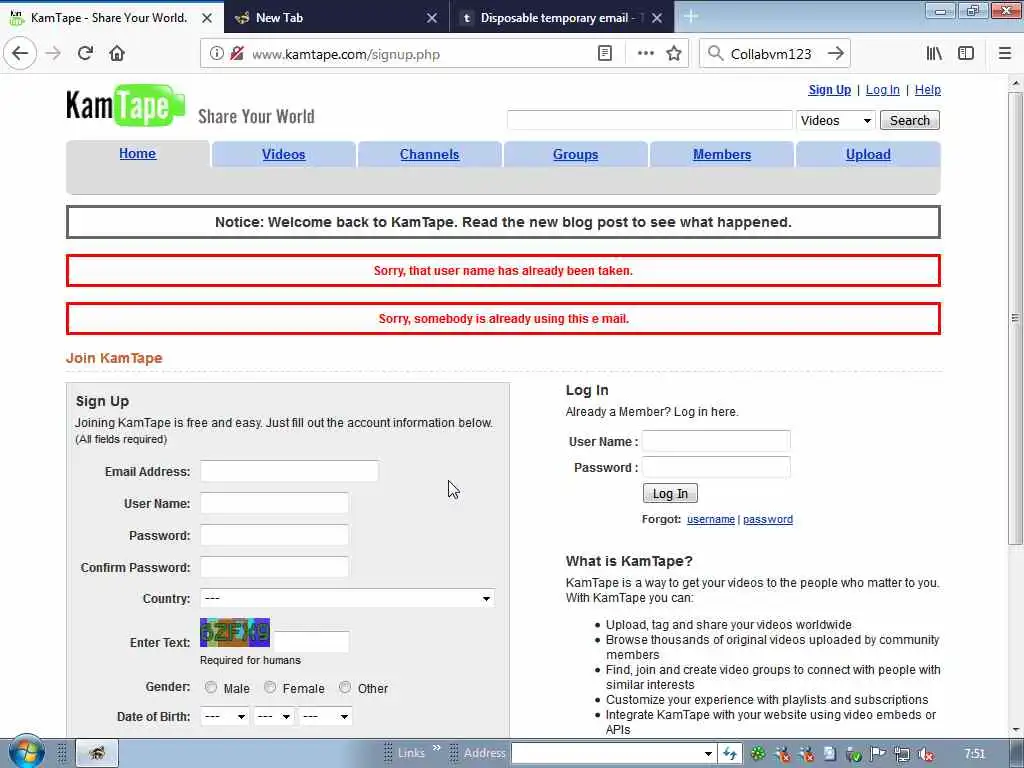Select the Other gender radio button
The width and height of the screenshot is (1024, 768).
click(345, 687)
